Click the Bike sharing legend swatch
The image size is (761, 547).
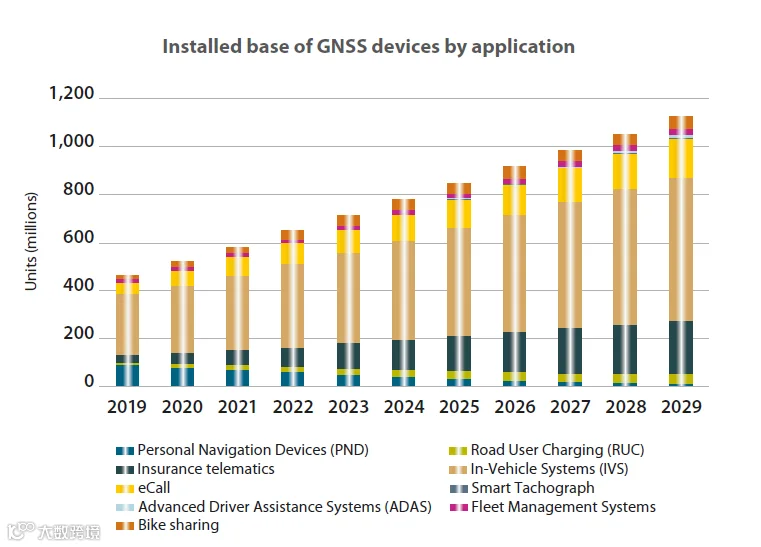125,526
